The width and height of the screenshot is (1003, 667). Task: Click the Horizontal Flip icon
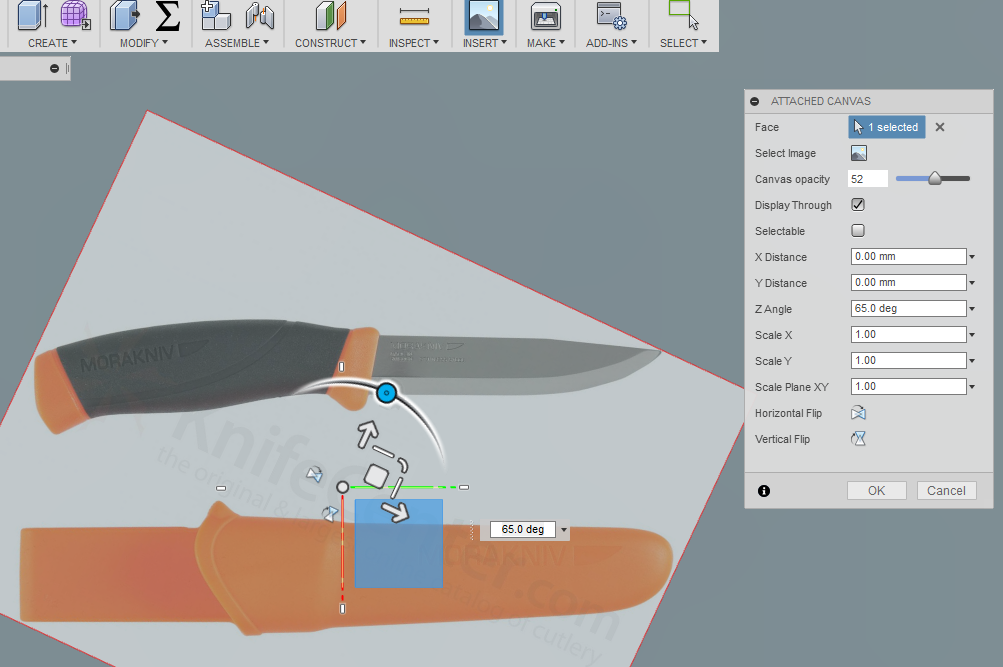tap(858, 412)
